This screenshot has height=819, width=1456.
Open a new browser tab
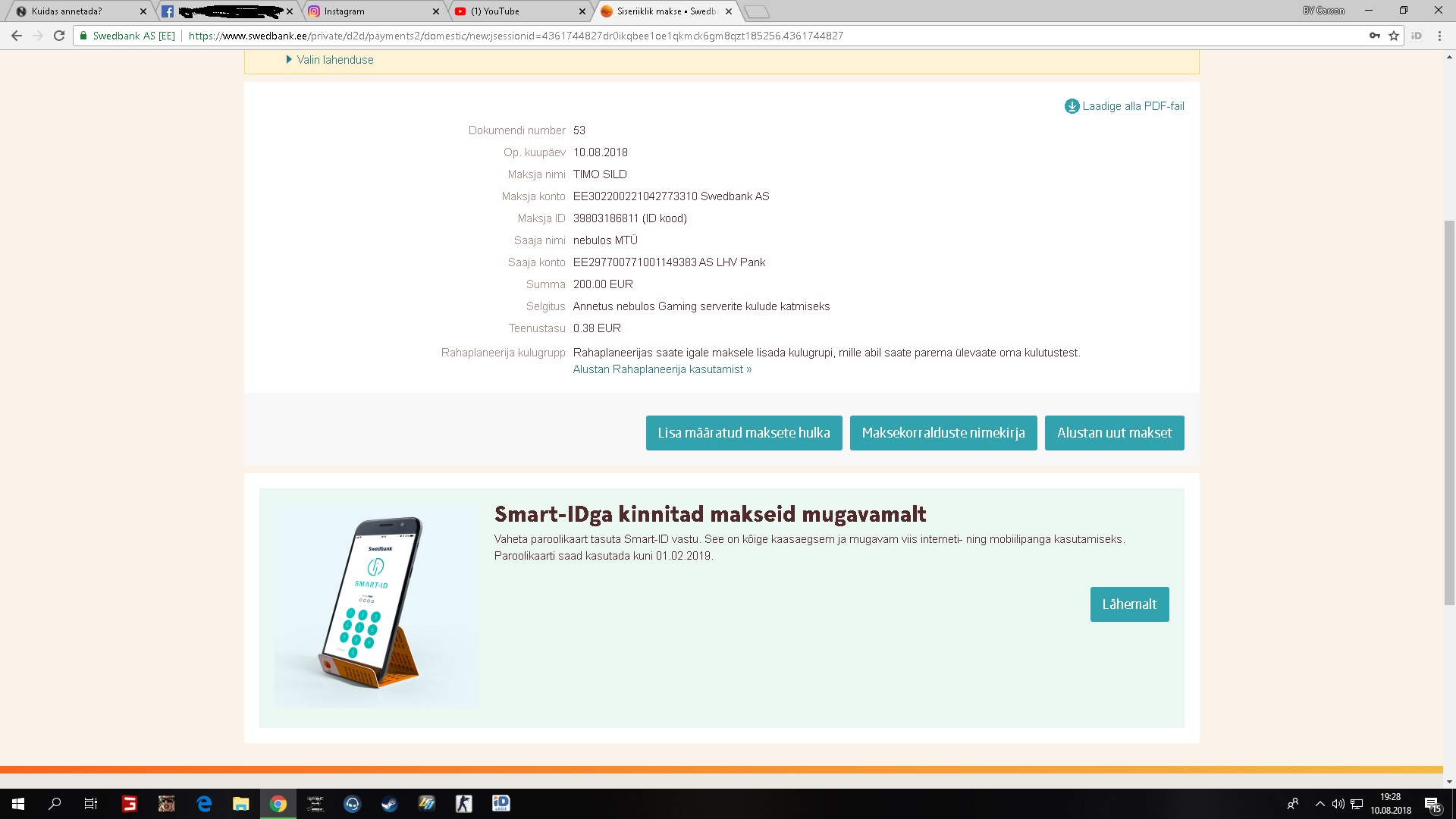click(756, 11)
